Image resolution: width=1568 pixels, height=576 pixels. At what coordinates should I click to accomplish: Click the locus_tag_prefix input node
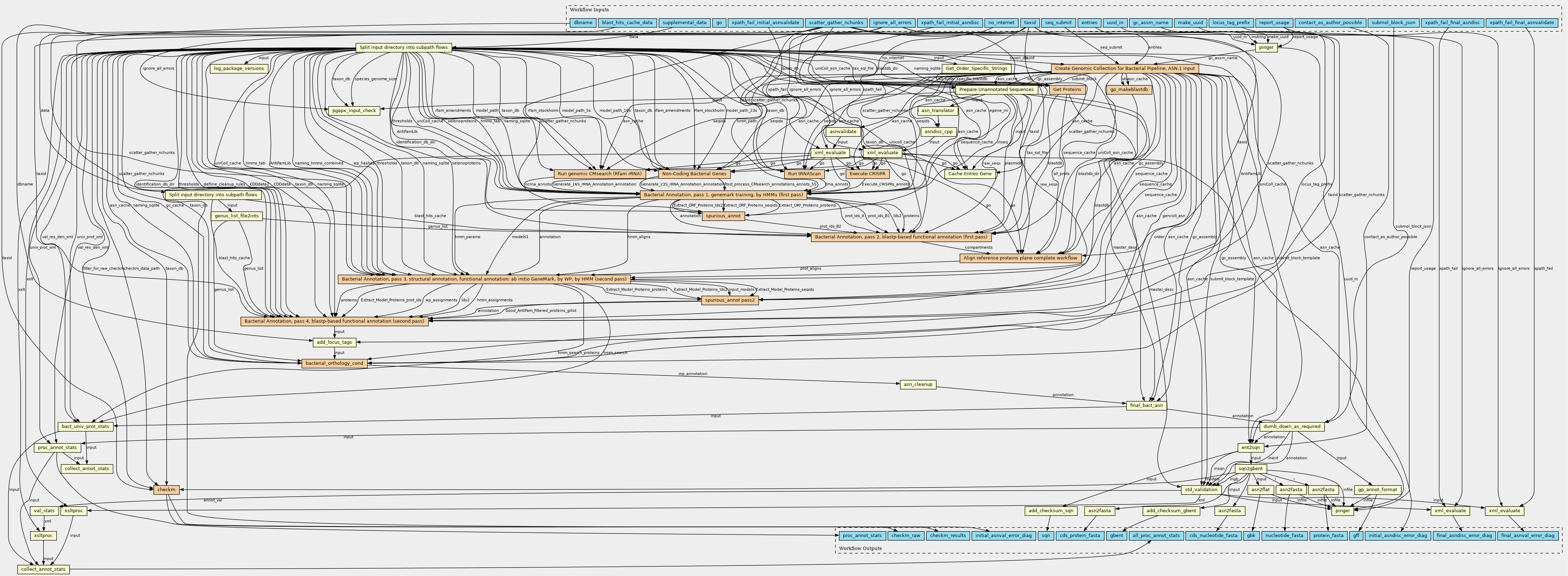[x=1231, y=22]
